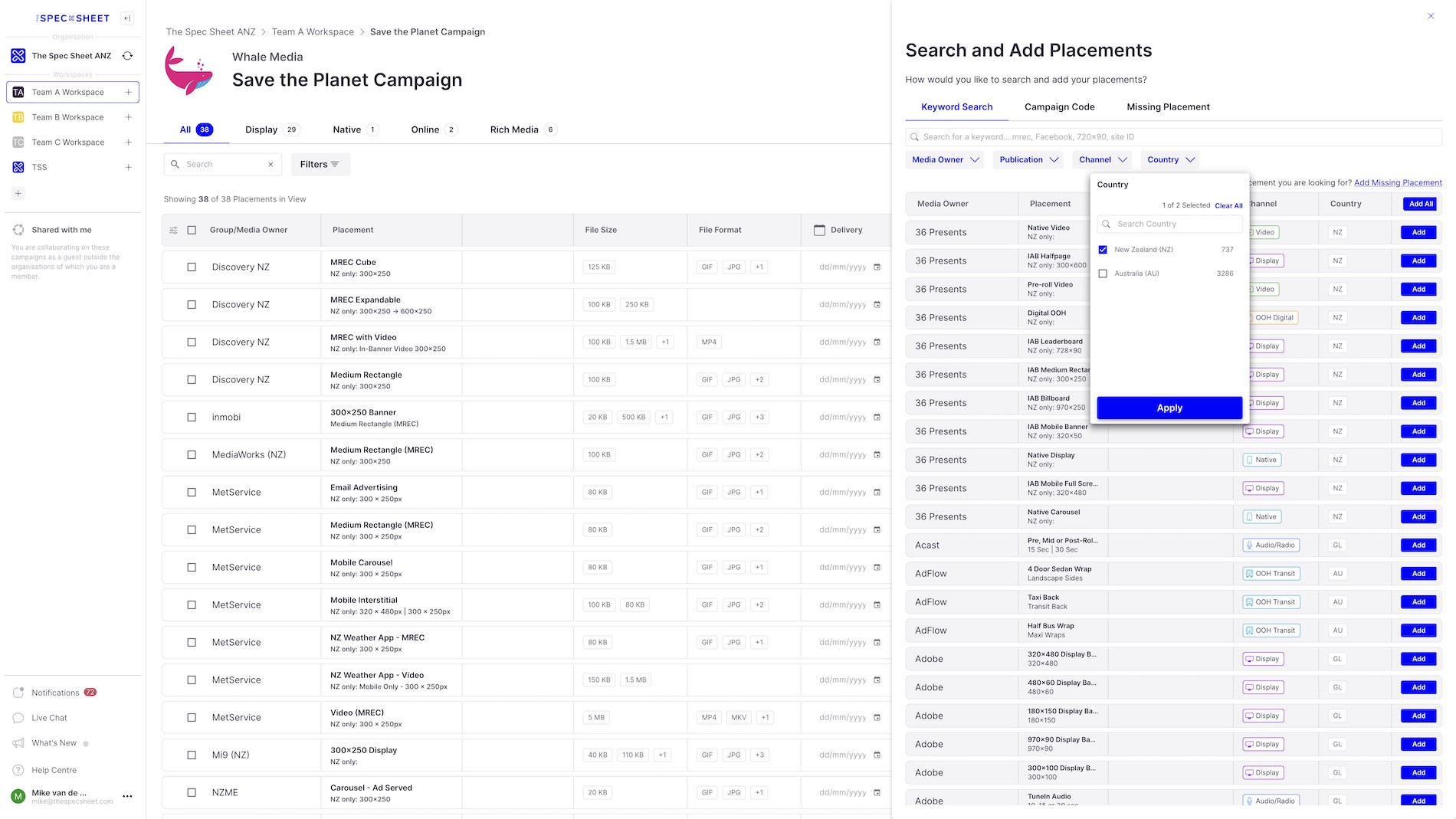This screenshot has width=1456, height=819.
Task: Click the Add Missing Placement link
Action: pos(1398,182)
